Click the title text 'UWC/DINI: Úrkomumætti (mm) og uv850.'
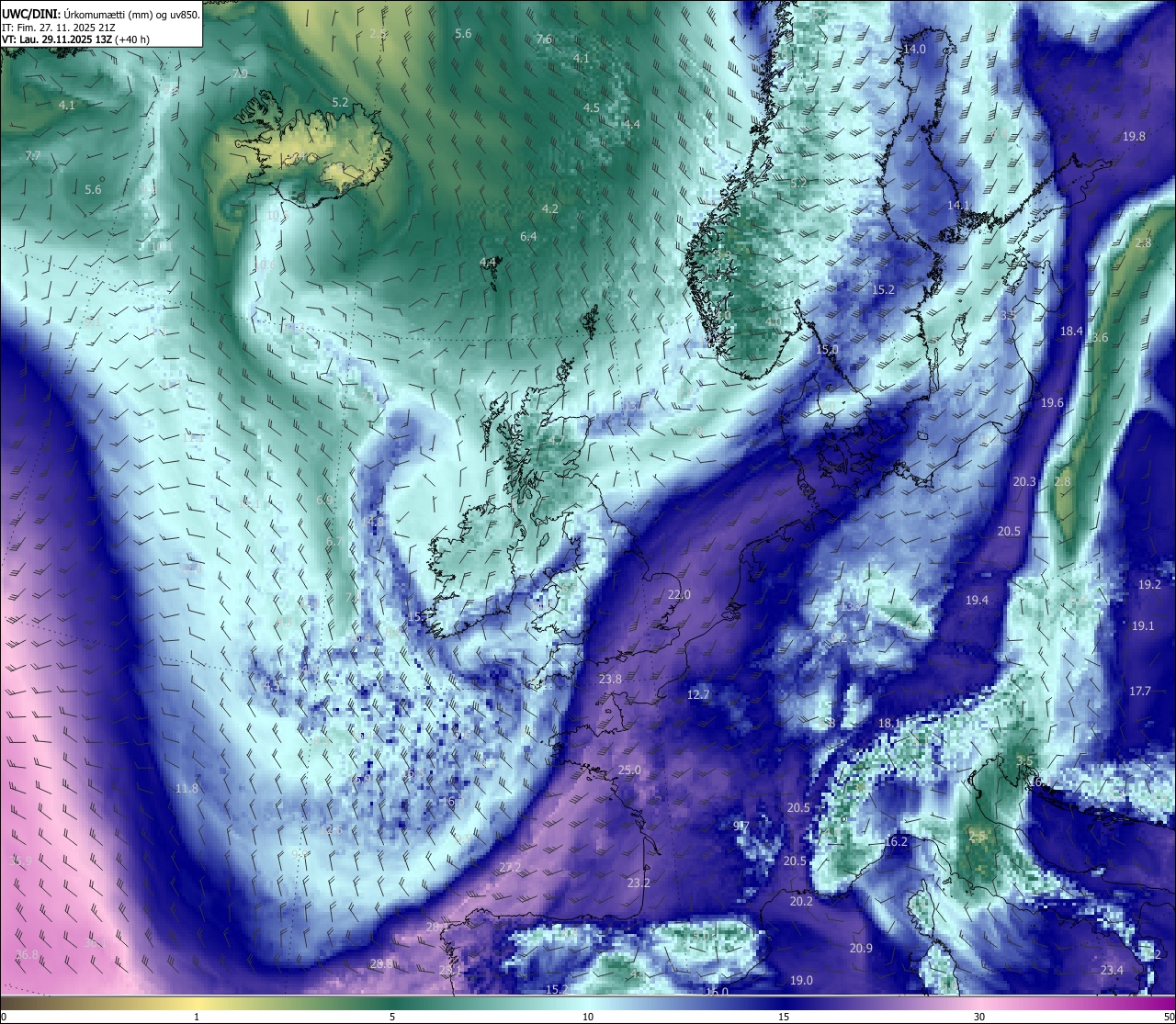Screen dimensions: 1176x1024 pyautogui.click(x=100, y=13)
